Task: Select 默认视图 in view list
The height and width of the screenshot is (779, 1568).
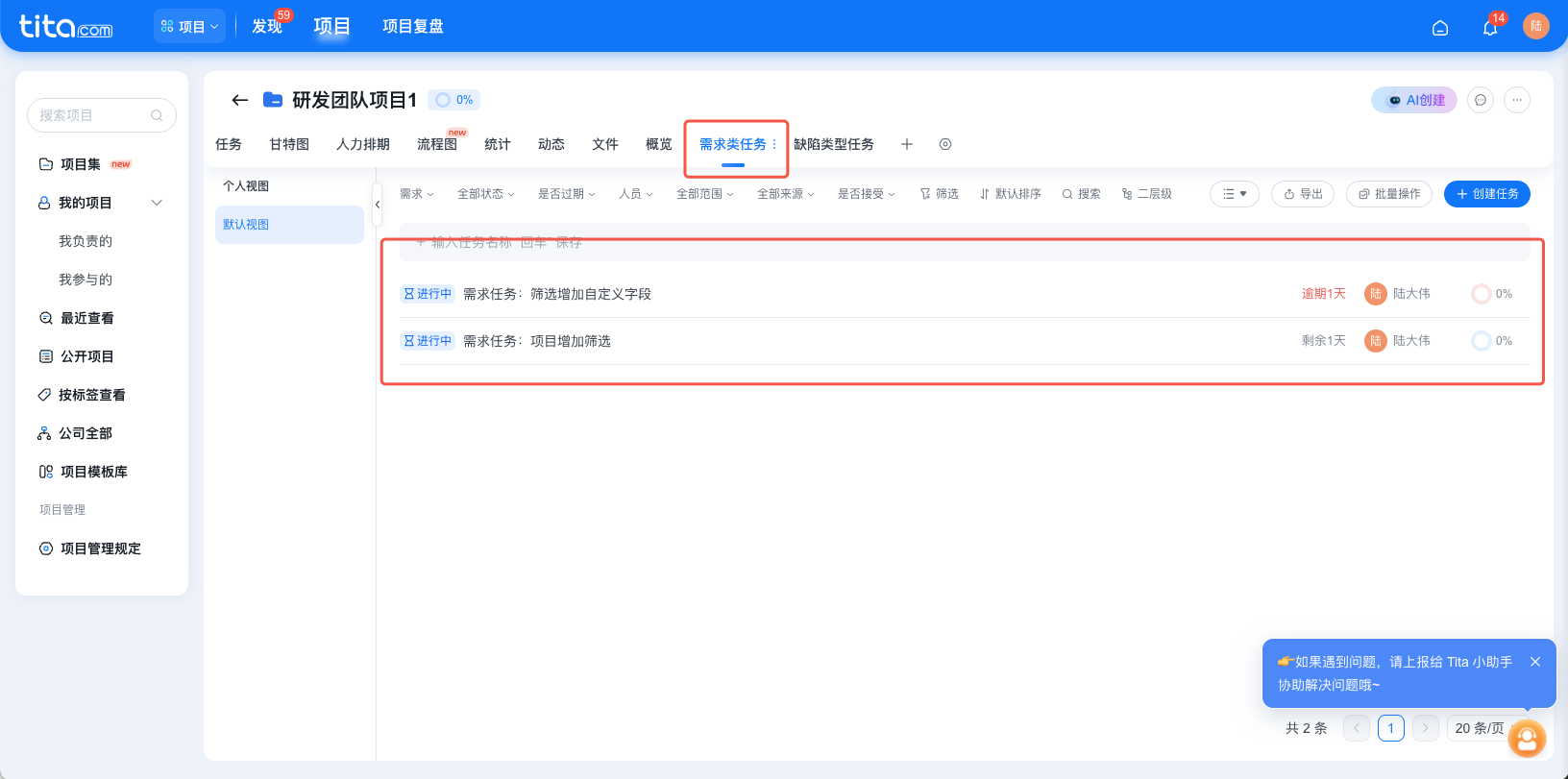Action: [x=289, y=225]
